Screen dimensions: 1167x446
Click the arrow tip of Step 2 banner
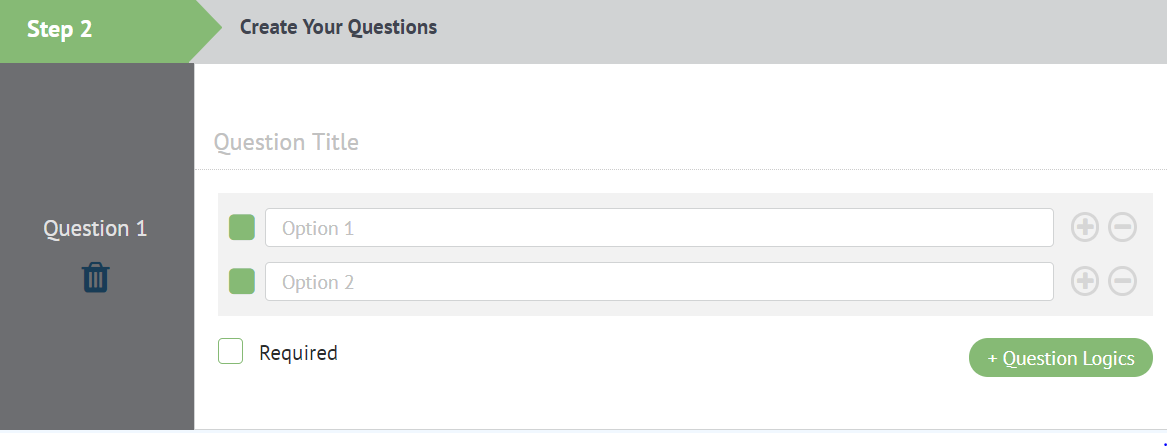[208, 30]
